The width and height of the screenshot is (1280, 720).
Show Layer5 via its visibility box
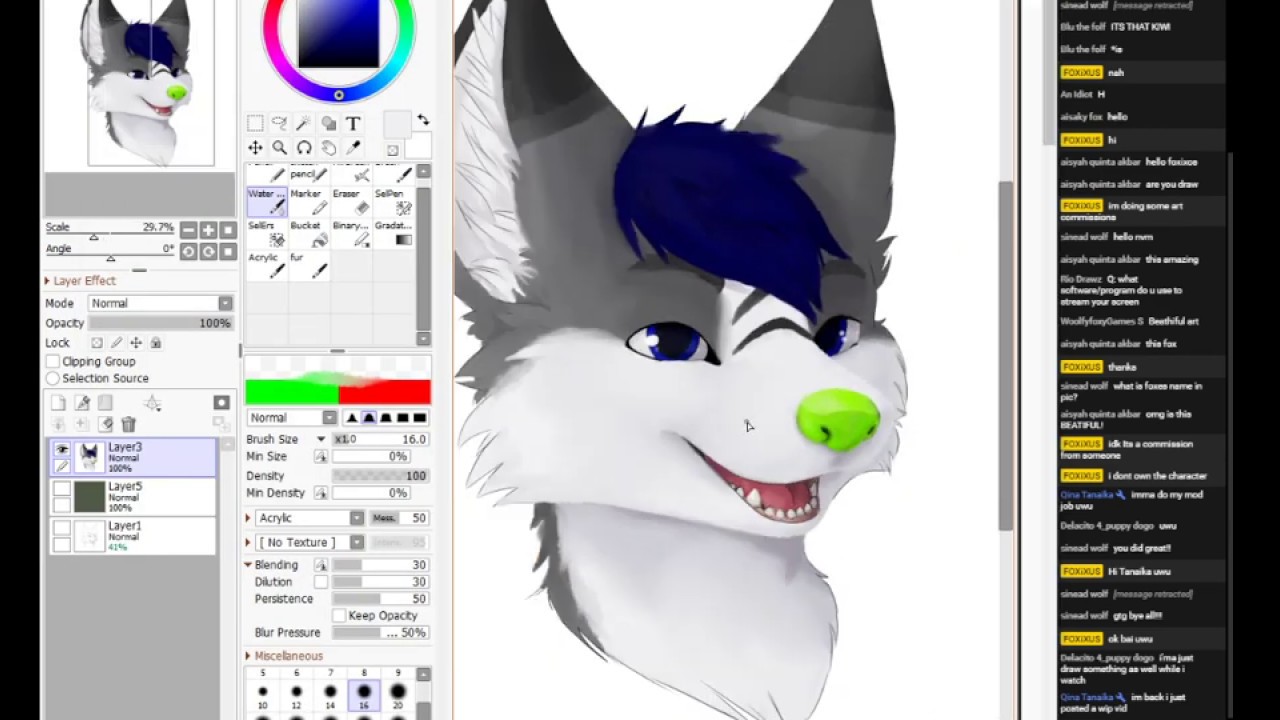(62, 489)
